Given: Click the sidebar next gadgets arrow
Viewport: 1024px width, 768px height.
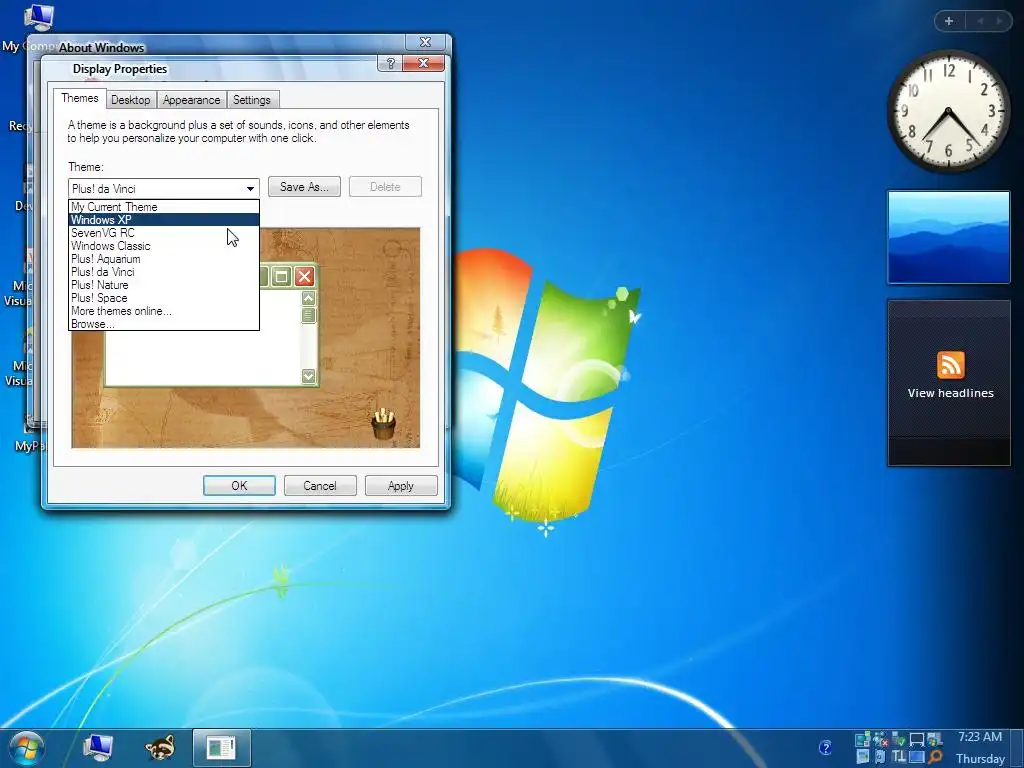Looking at the screenshot, I should (999, 21).
